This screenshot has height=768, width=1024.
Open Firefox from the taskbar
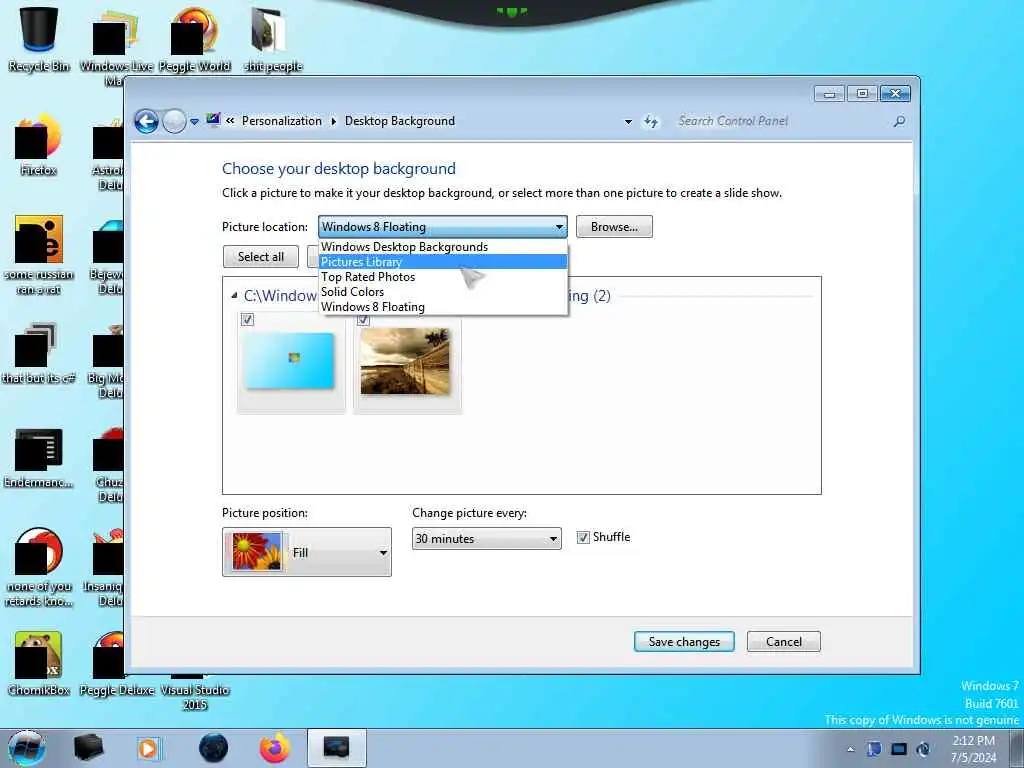pos(275,748)
